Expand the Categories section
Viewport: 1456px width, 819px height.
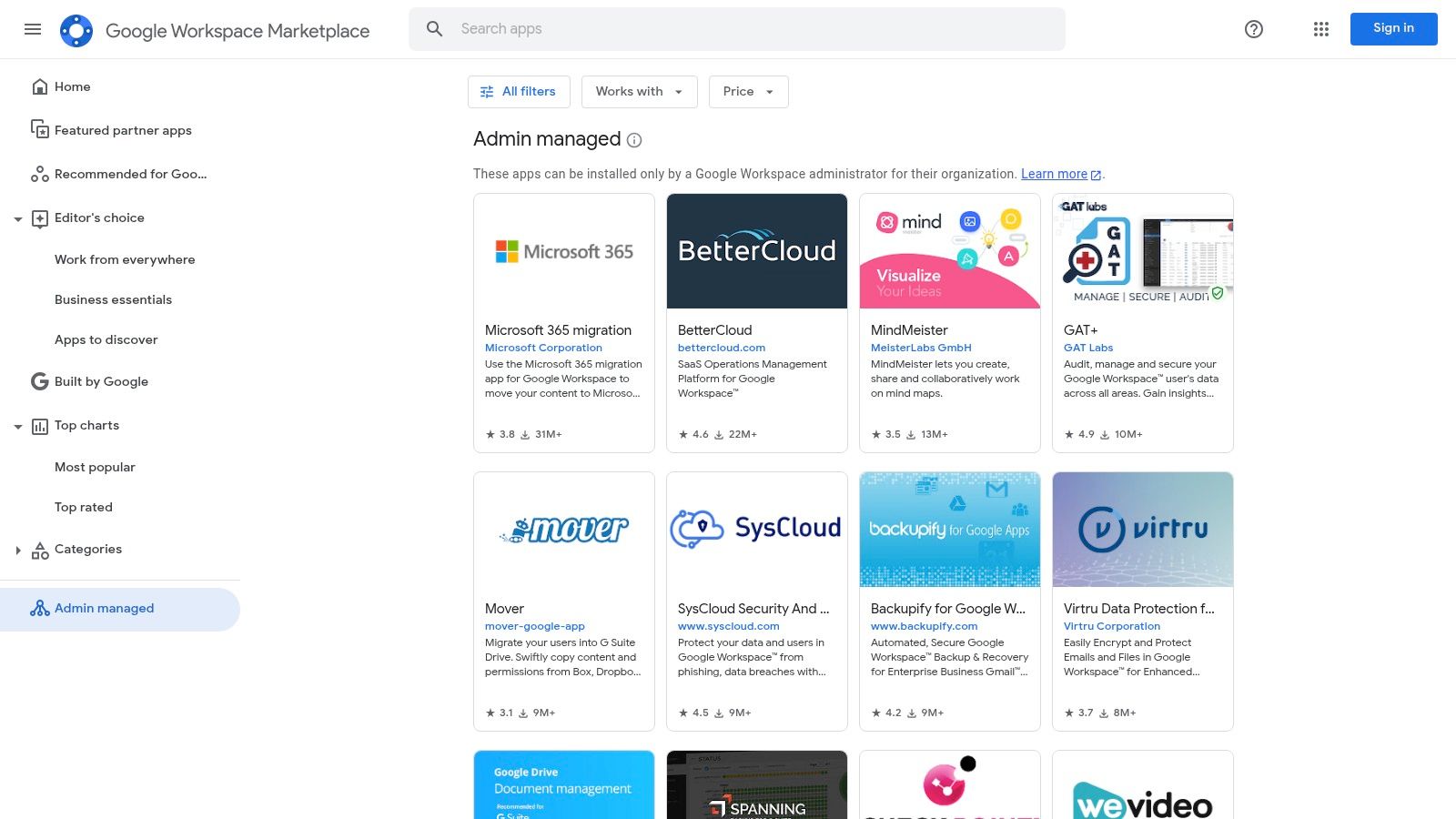(18, 550)
